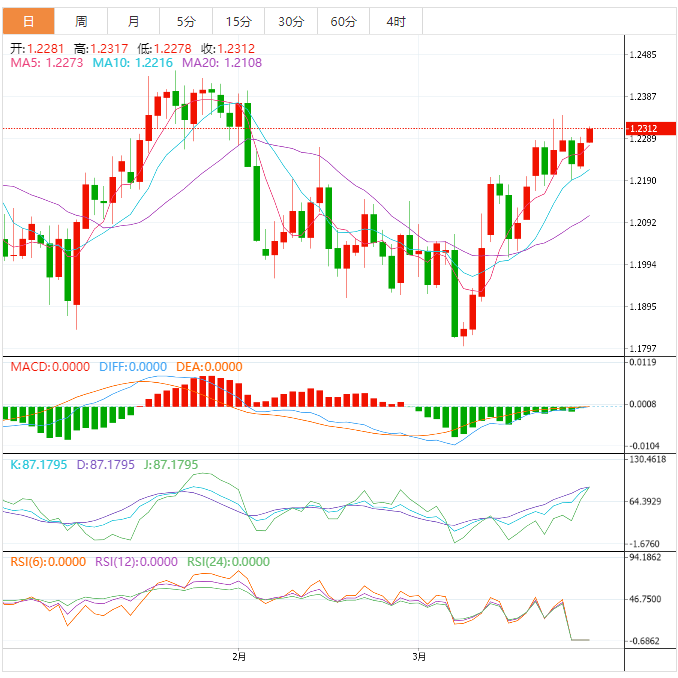Viewport: 678px width, 678px height.
Task: Select the 日 (daily) chart tab
Action: click(x=28, y=21)
